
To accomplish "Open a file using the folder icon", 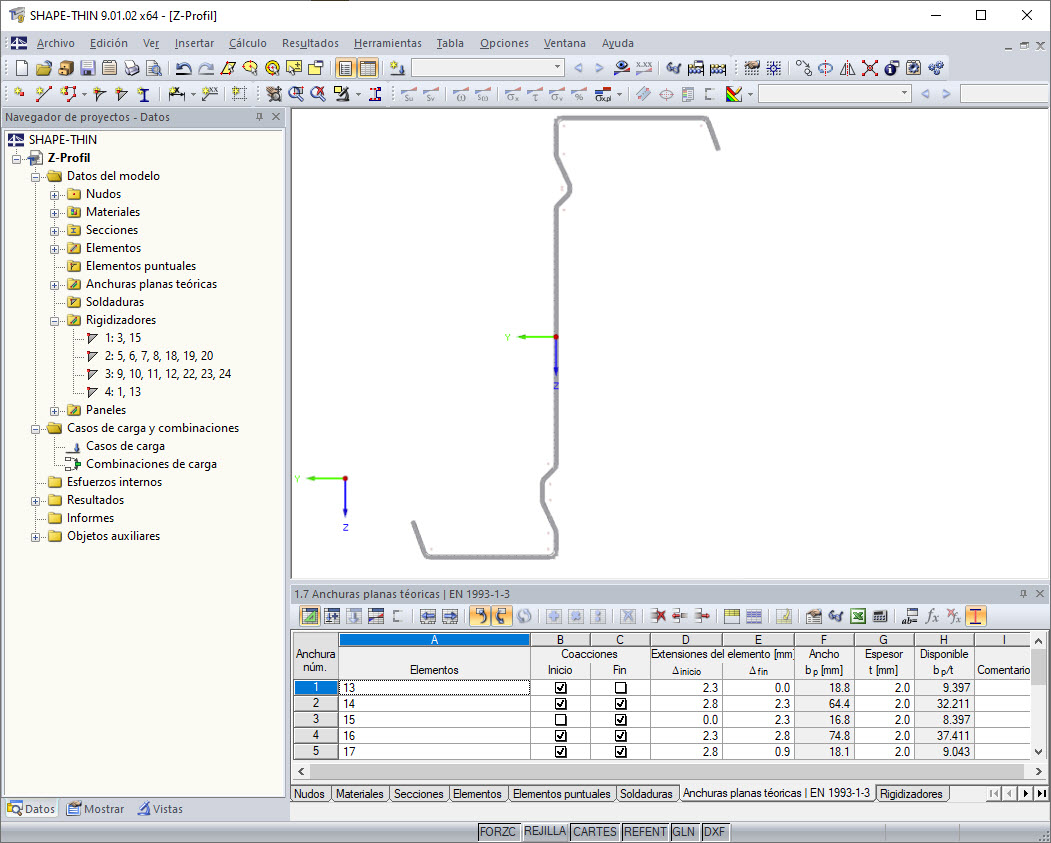I will pyautogui.click(x=44, y=68).
